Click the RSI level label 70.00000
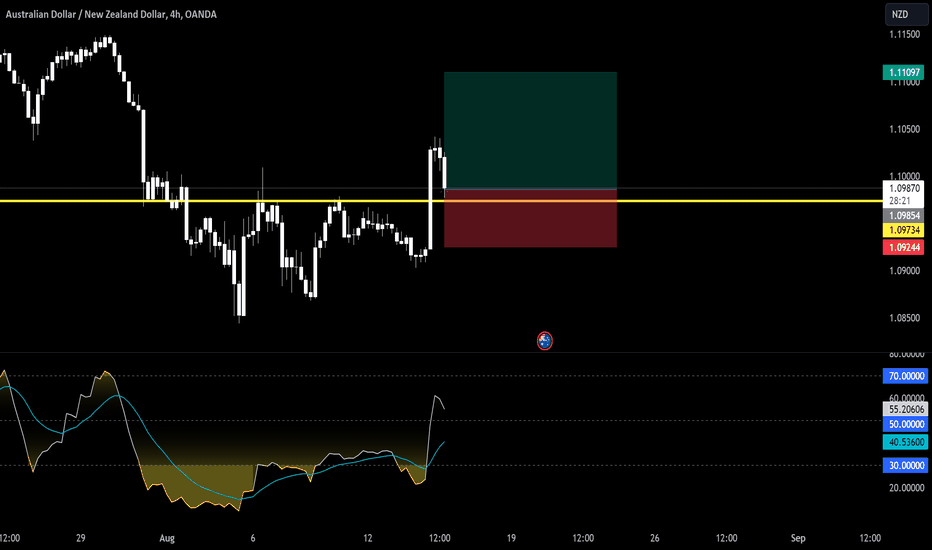Screen dimensions: 932x550 [x=905, y=376]
